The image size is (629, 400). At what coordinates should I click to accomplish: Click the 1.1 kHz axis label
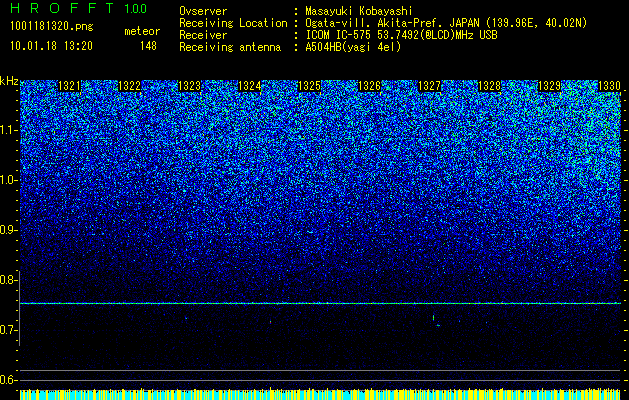(x=8, y=130)
